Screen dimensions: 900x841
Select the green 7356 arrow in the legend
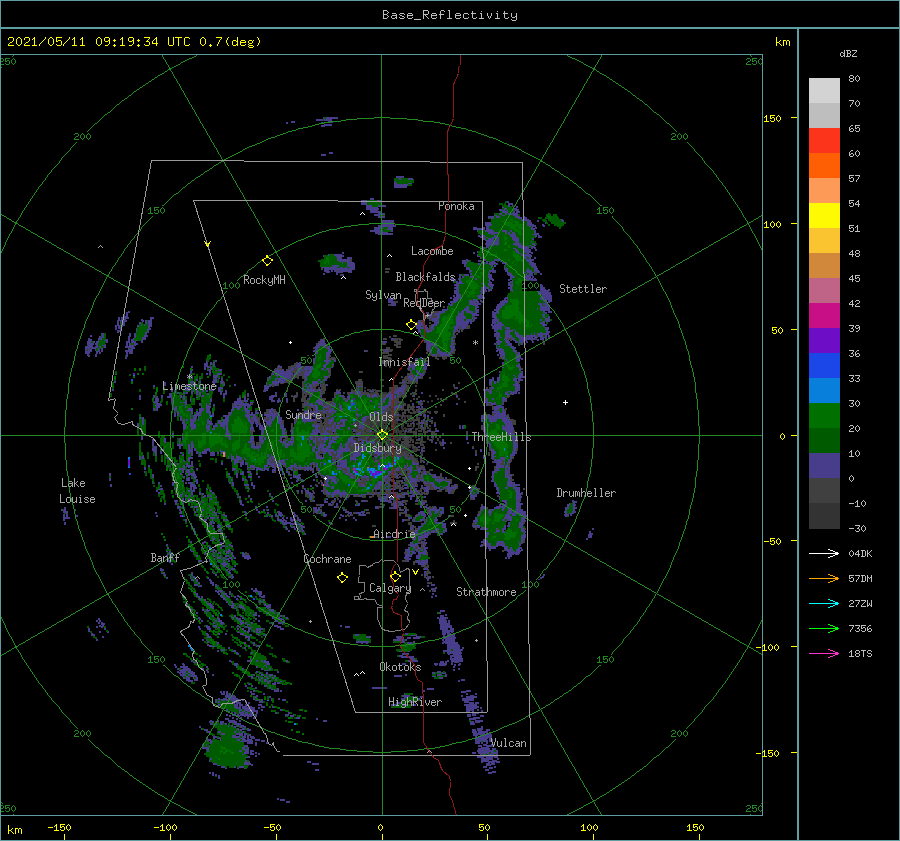pyautogui.click(x=824, y=629)
